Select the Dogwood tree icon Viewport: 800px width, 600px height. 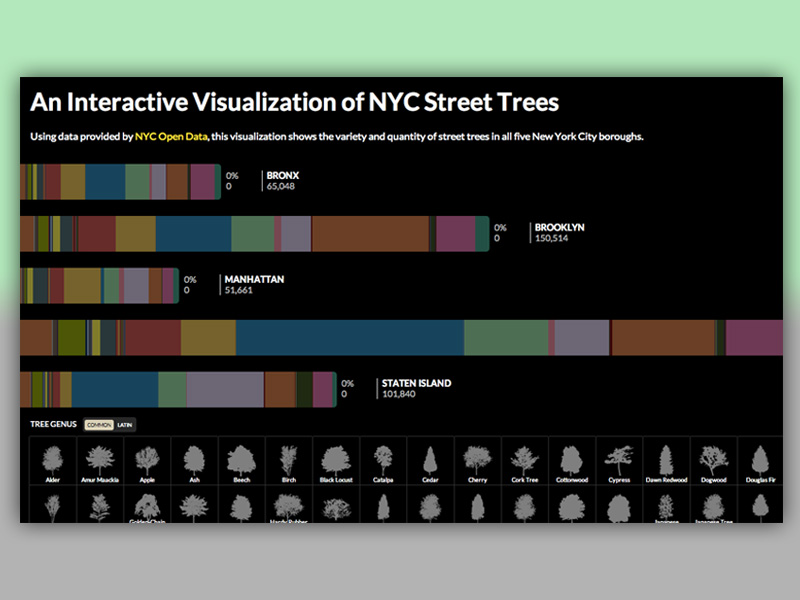tap(712, 460)
